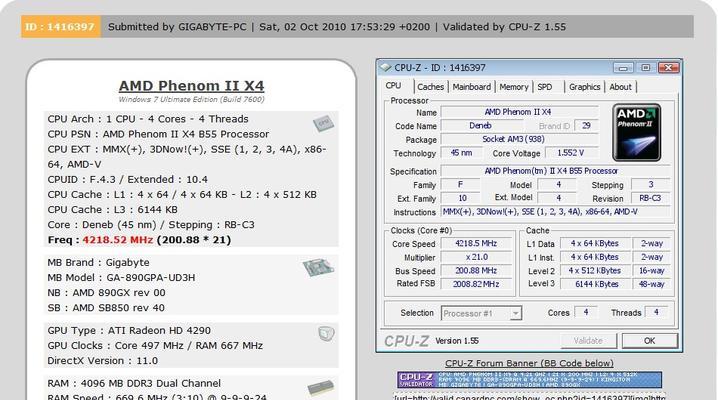Click the CPU chip icon beside CPU Arch
Screen dimensions: 718x400
tap(323, 124)
